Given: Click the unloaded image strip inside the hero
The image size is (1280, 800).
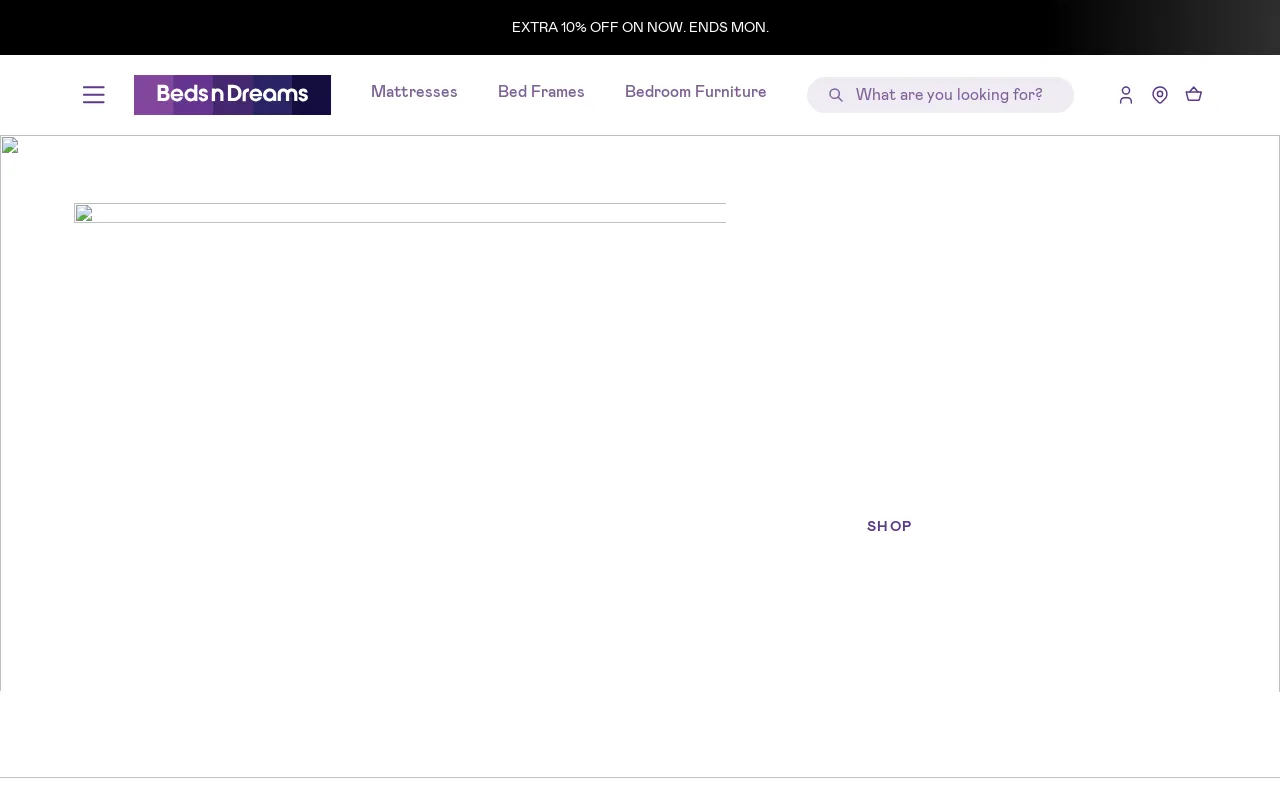Looking at the screenshot, I should coord(400,213).
